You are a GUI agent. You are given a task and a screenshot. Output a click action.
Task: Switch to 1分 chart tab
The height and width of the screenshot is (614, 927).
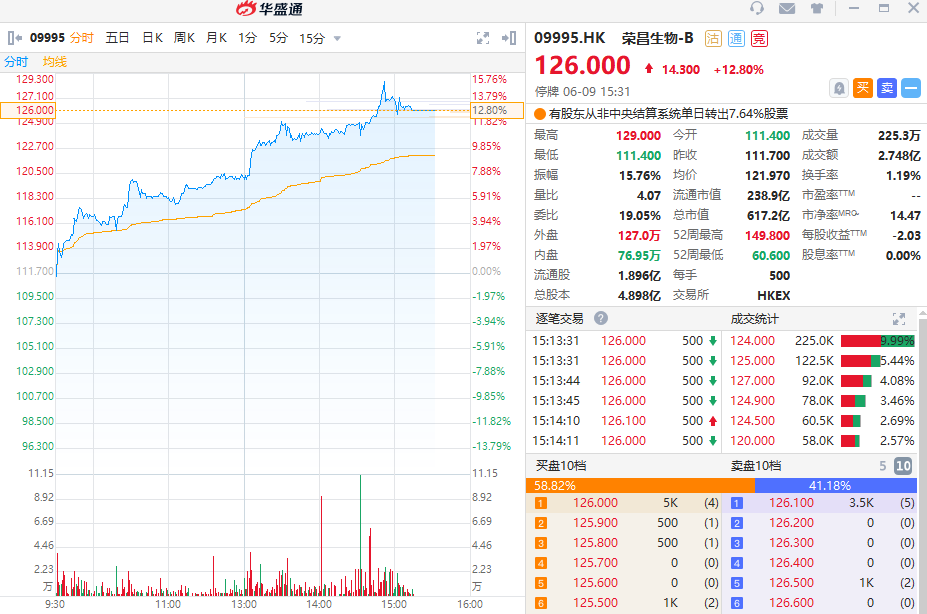tap(248, 38)
